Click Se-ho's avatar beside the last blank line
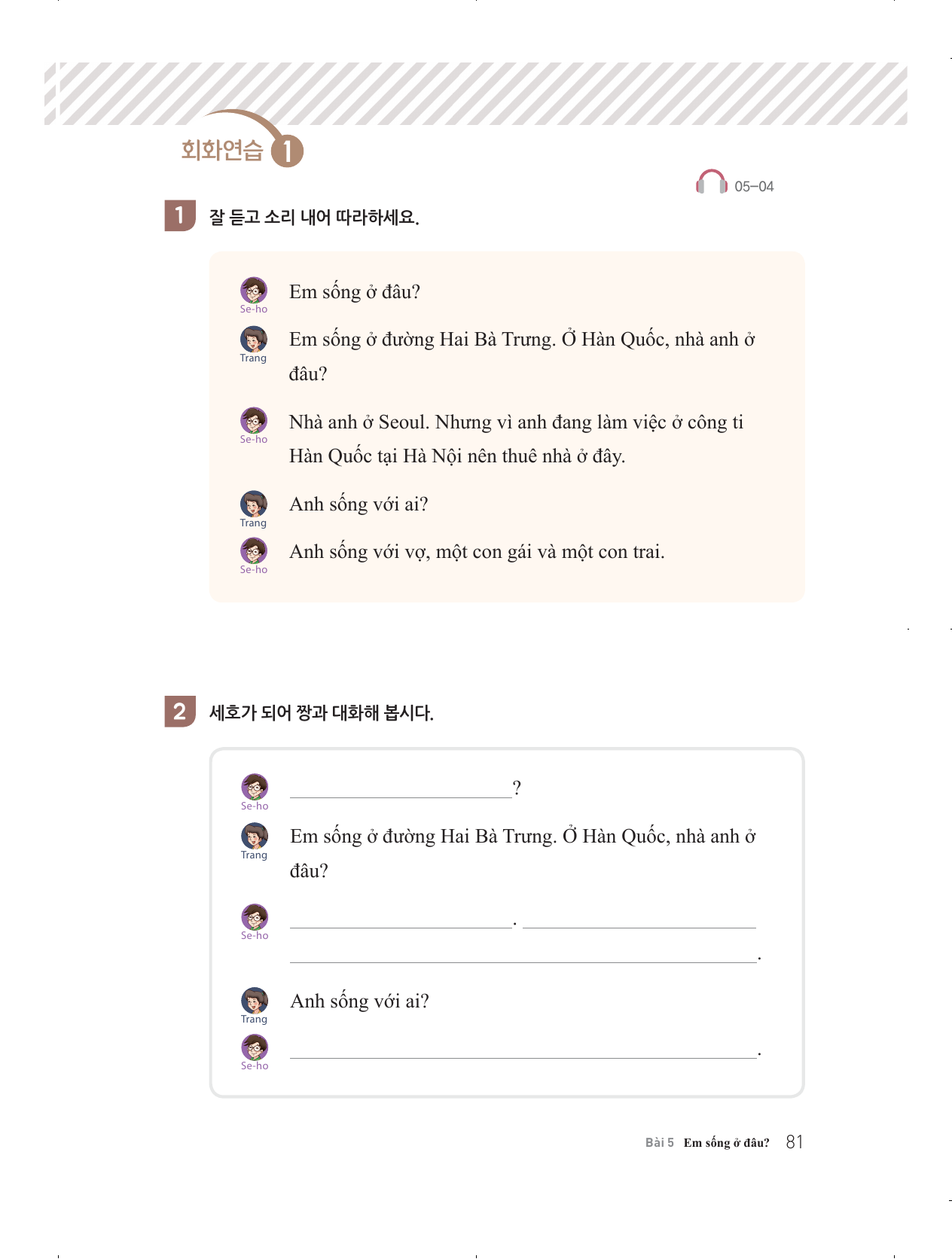Viewport: 952px width, 1259px height. click(x=255, y=1047)
